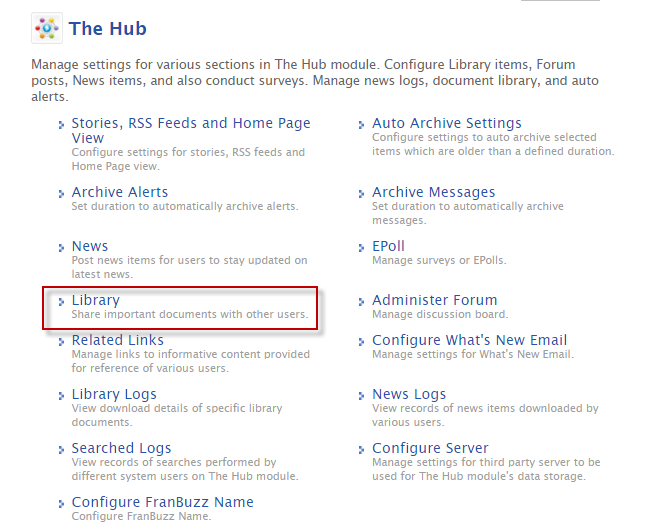Open the Administer Forum link
Viewport: 661px width, 527px height.
click(x=435, y=300)
